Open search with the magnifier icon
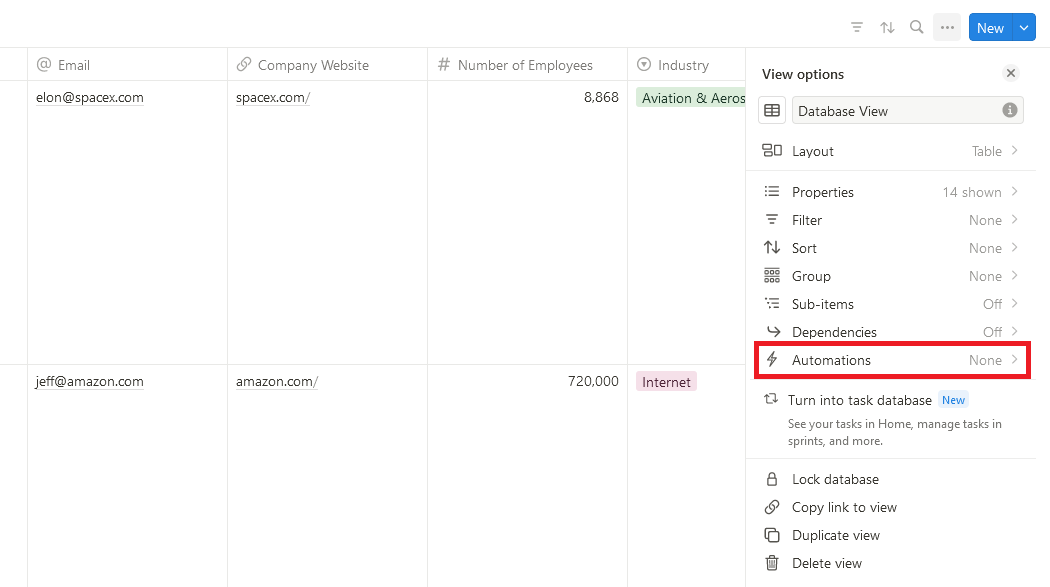 tap(917, 27)
